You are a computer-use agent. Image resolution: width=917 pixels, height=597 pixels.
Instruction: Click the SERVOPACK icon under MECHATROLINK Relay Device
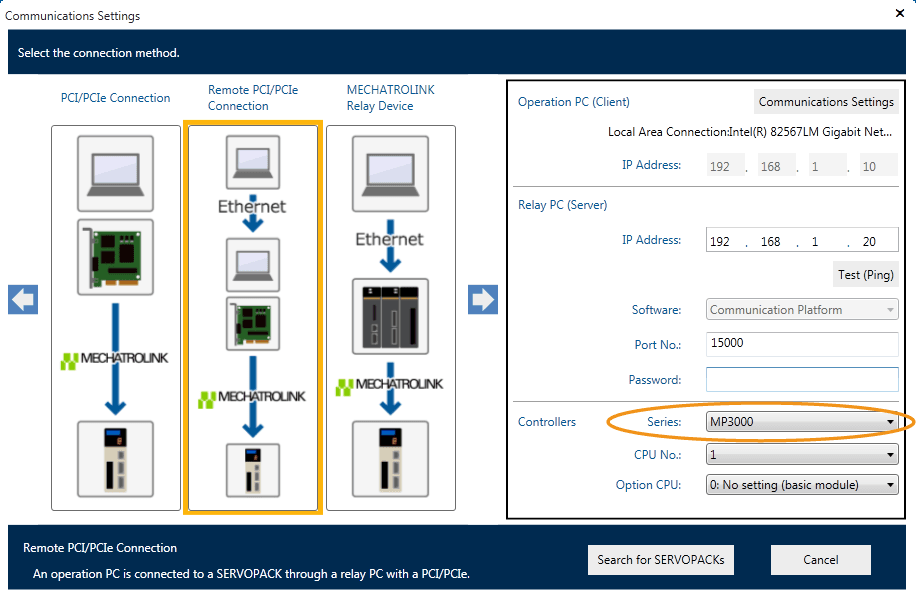(x=389, y=458)
